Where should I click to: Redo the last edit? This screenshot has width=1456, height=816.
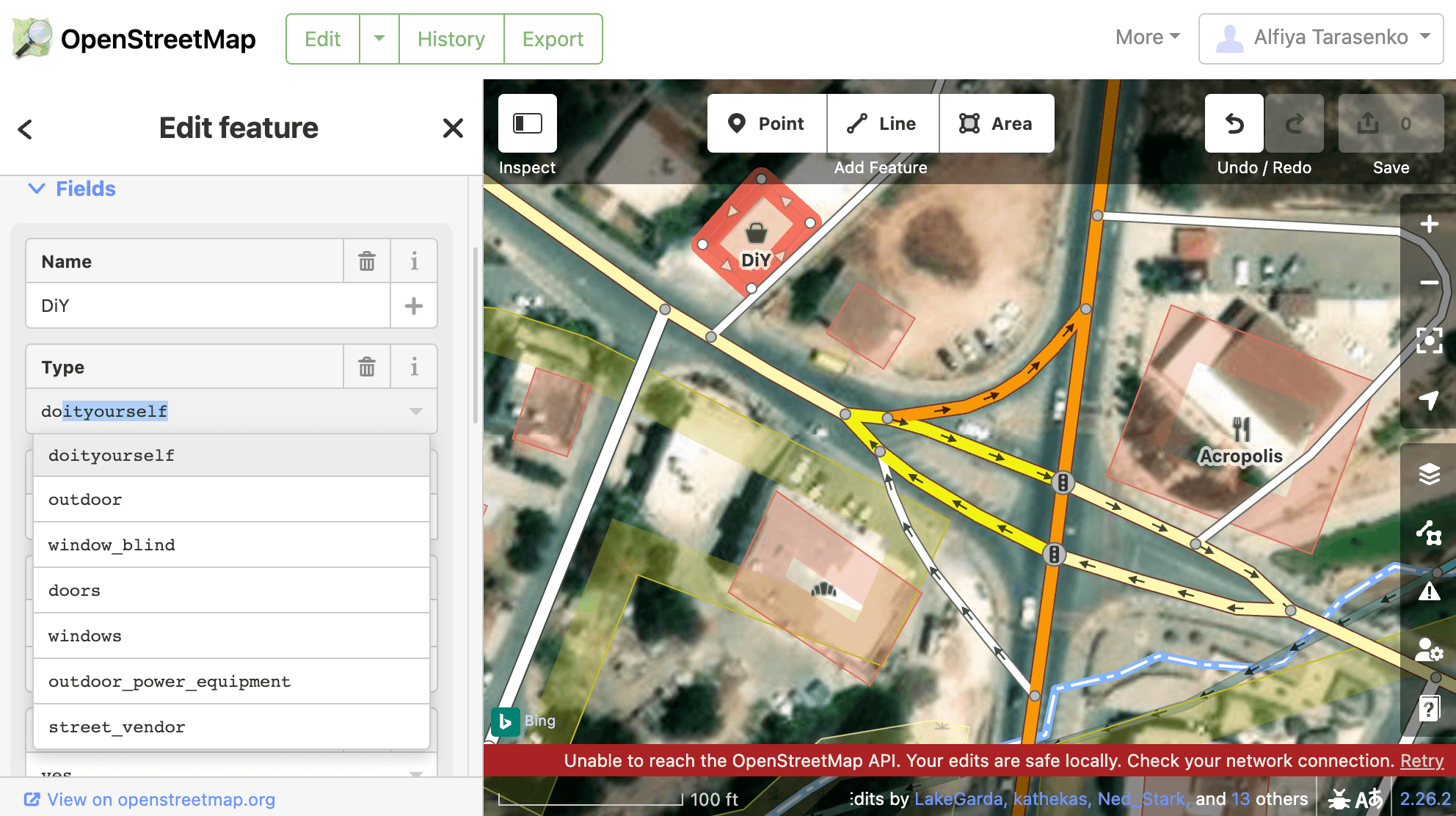(x=1295, y=123)
